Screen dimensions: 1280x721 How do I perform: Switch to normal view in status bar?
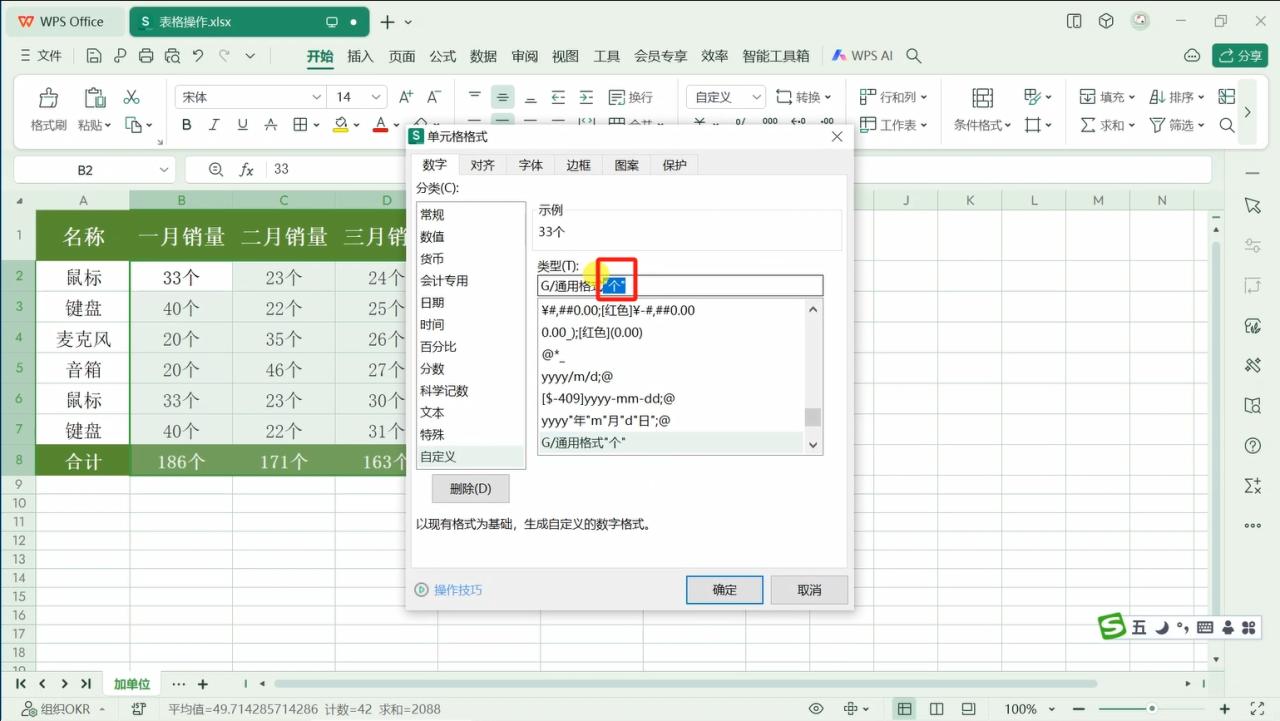click(x=904, y=709)
